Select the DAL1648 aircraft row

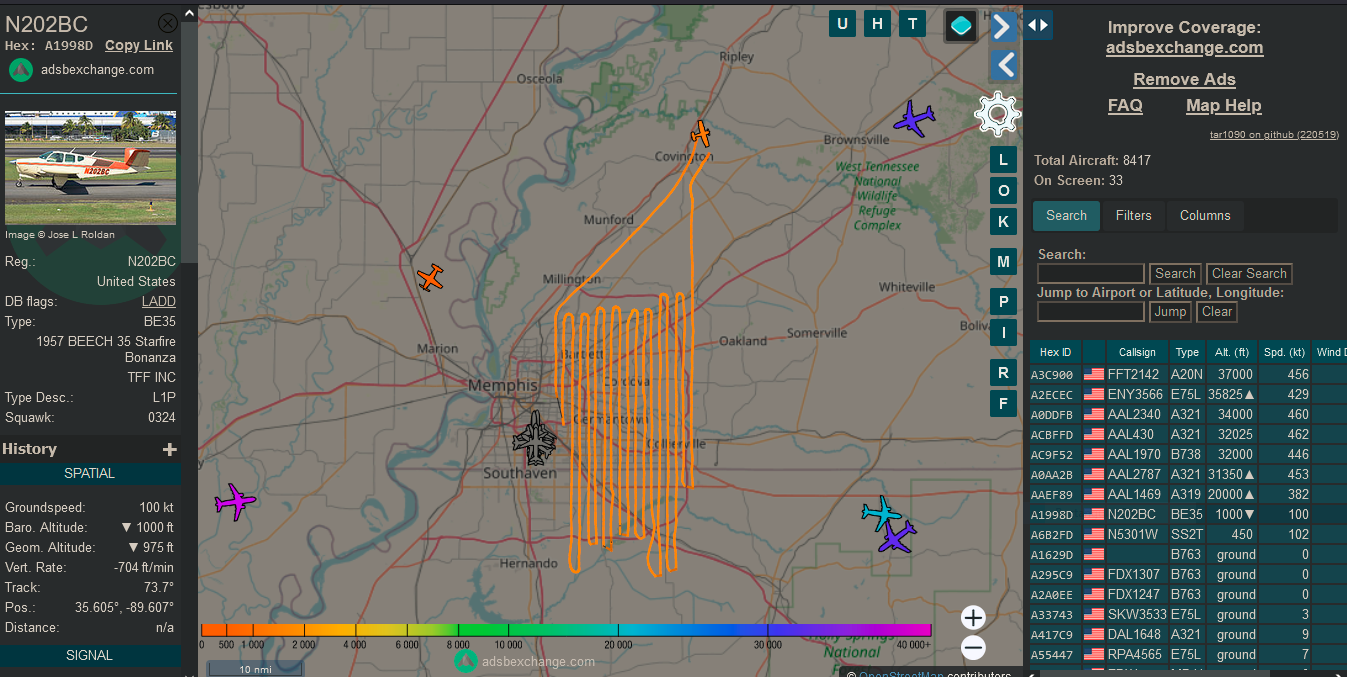(1188, 634)
